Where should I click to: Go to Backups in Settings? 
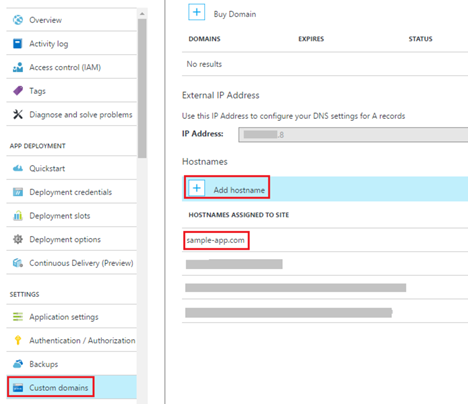pyautogui.click(x=71, y=364)
